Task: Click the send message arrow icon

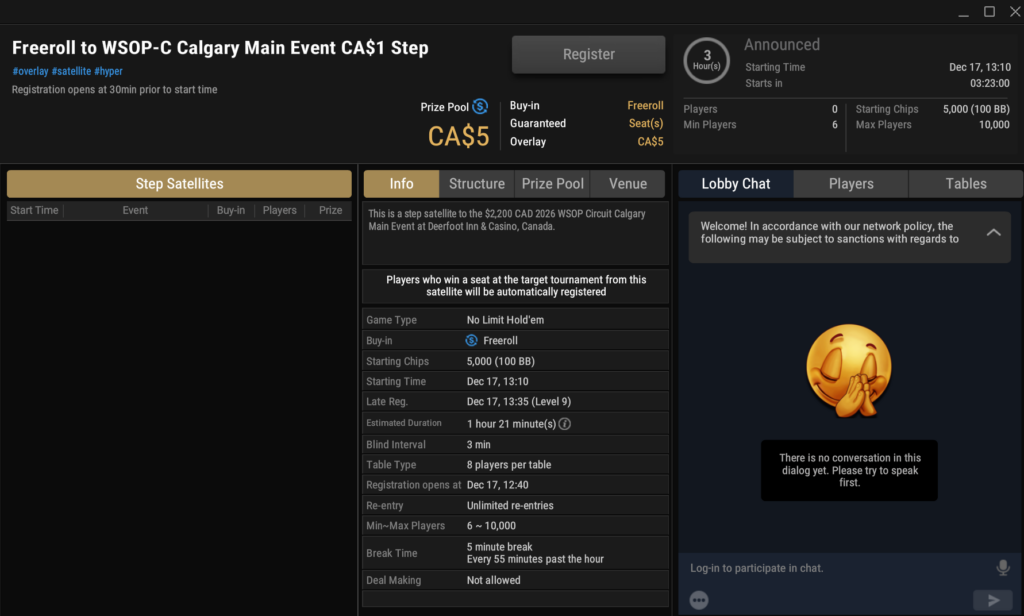Action: (x=992, y=600)
